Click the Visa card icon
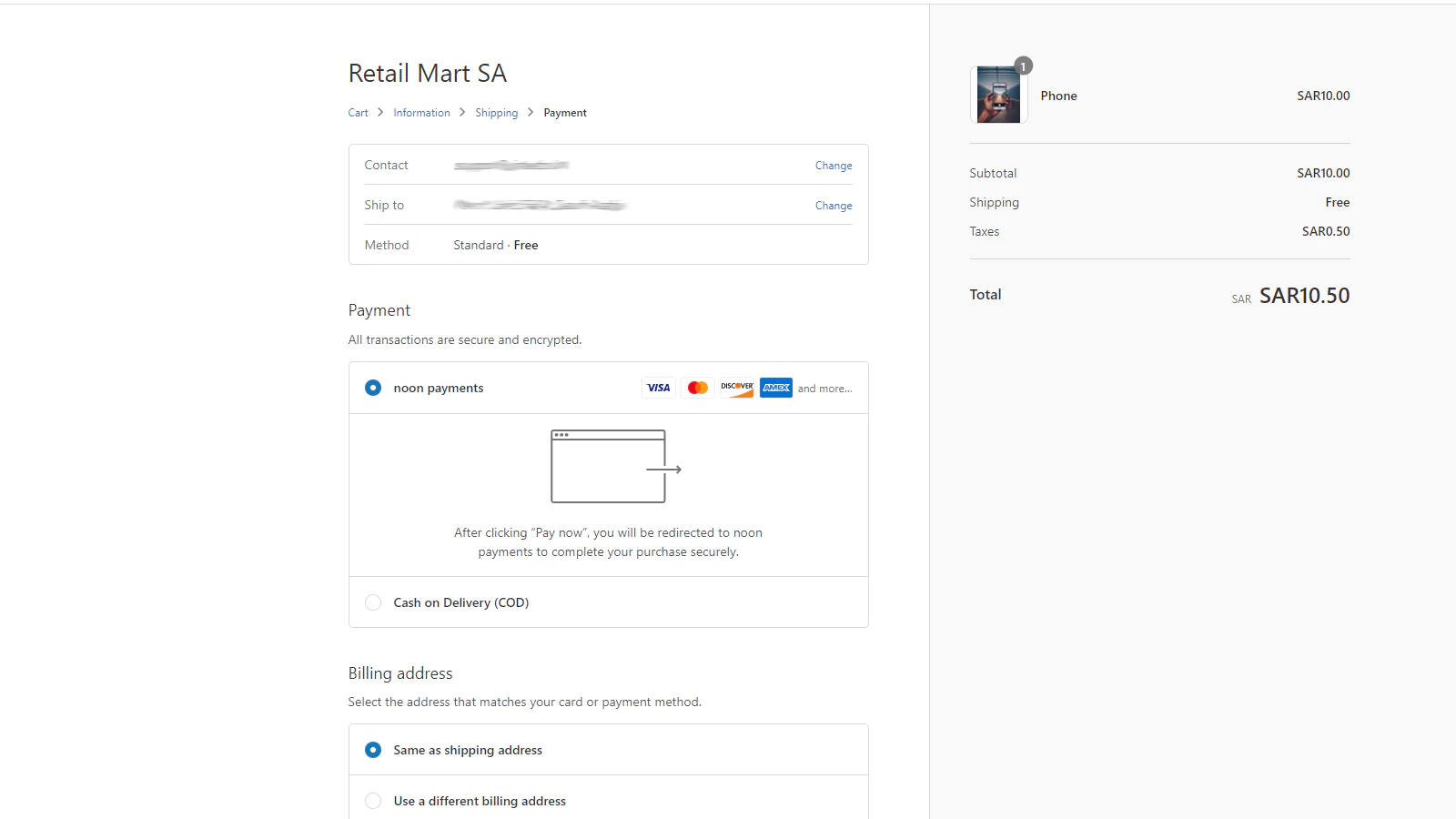 click(x=658, y=388)
